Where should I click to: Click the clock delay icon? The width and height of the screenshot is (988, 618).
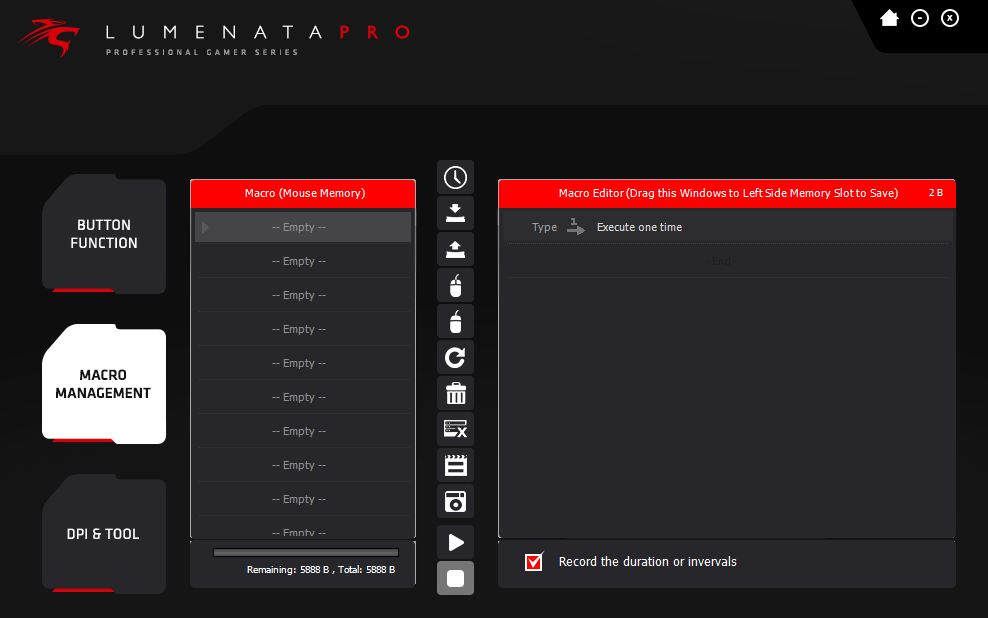point(455,177)
